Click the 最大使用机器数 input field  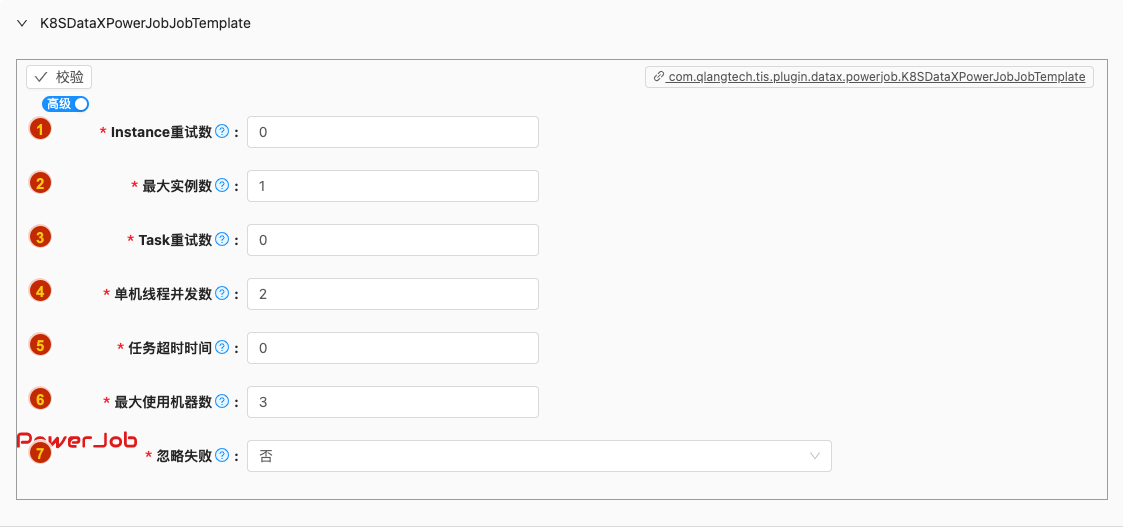[x=393, y=402]
